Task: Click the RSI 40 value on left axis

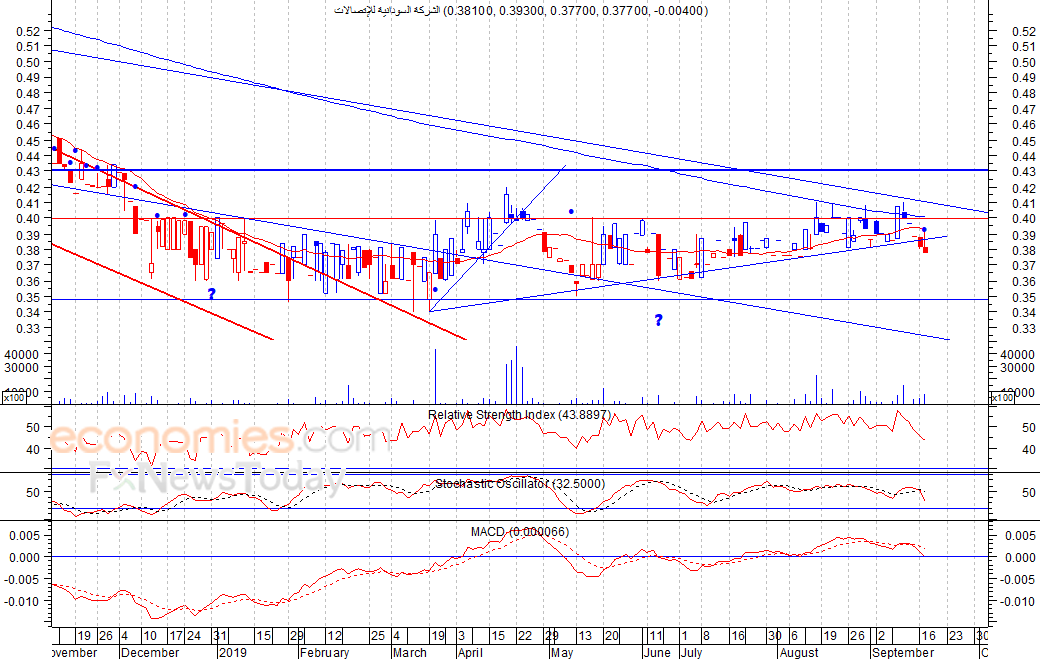Action: coord(33,449)
